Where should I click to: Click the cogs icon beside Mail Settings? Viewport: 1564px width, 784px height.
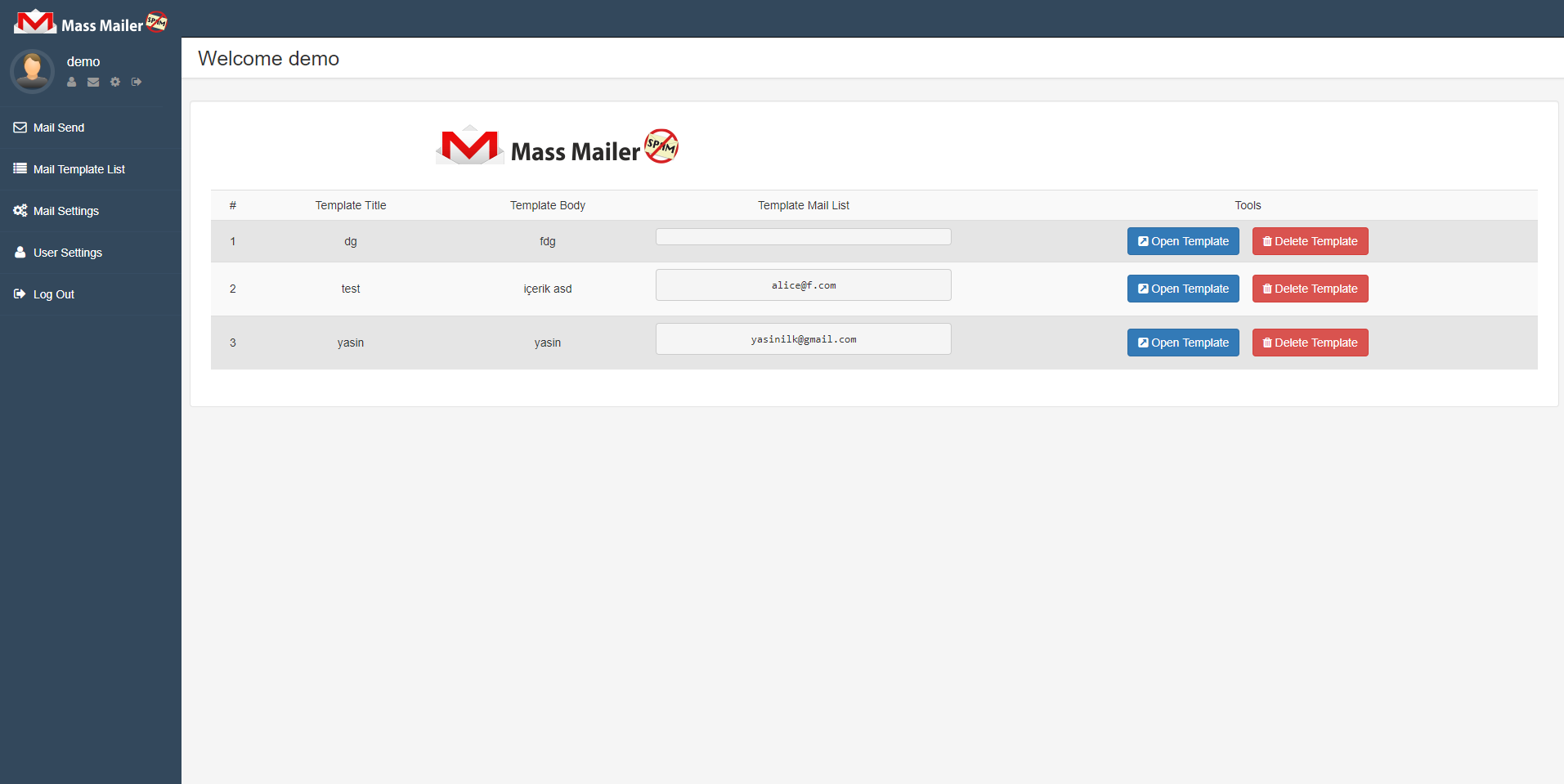(x=20, y=210)
